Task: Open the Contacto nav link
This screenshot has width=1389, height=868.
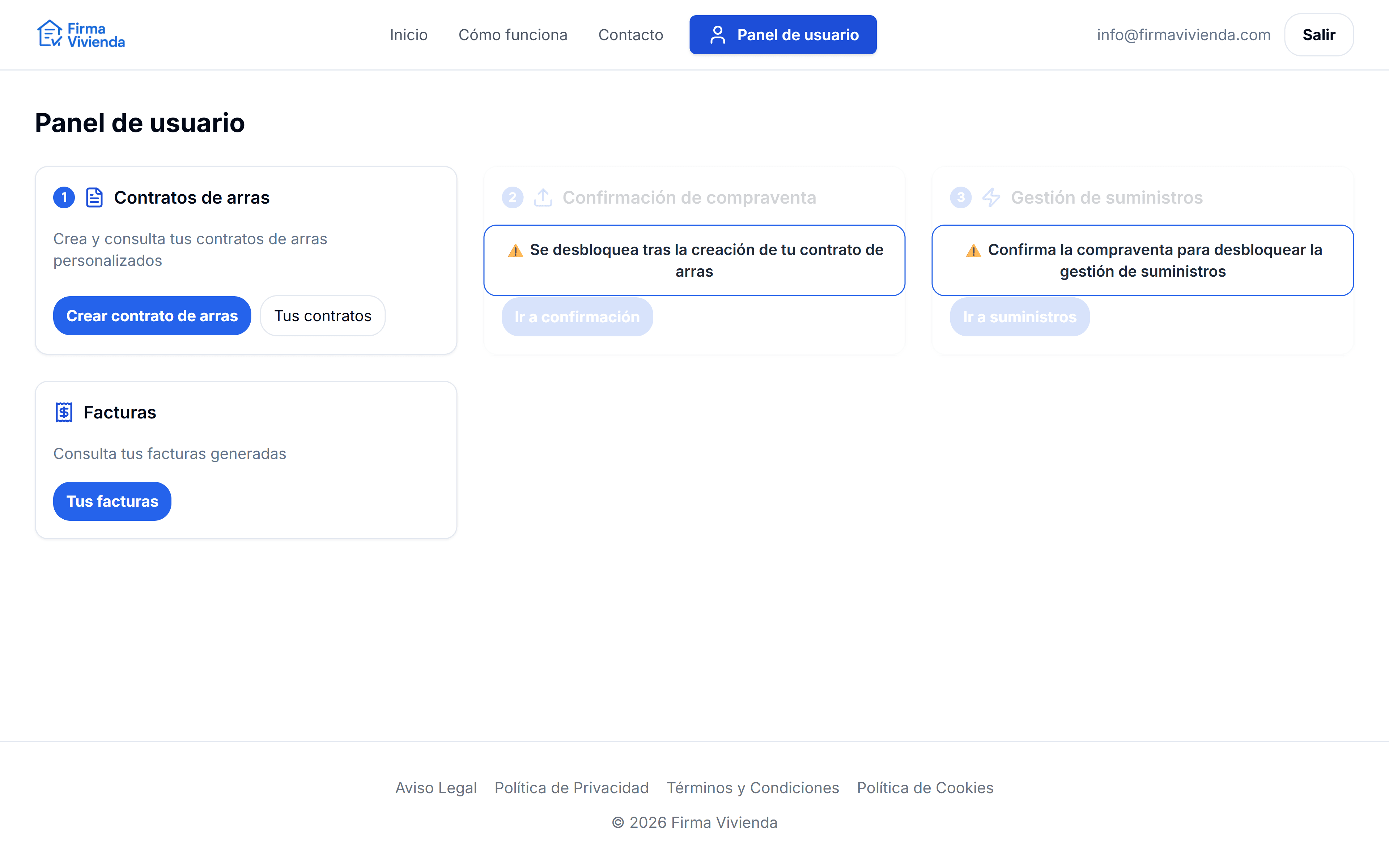Action: click(x=630, y=35)
